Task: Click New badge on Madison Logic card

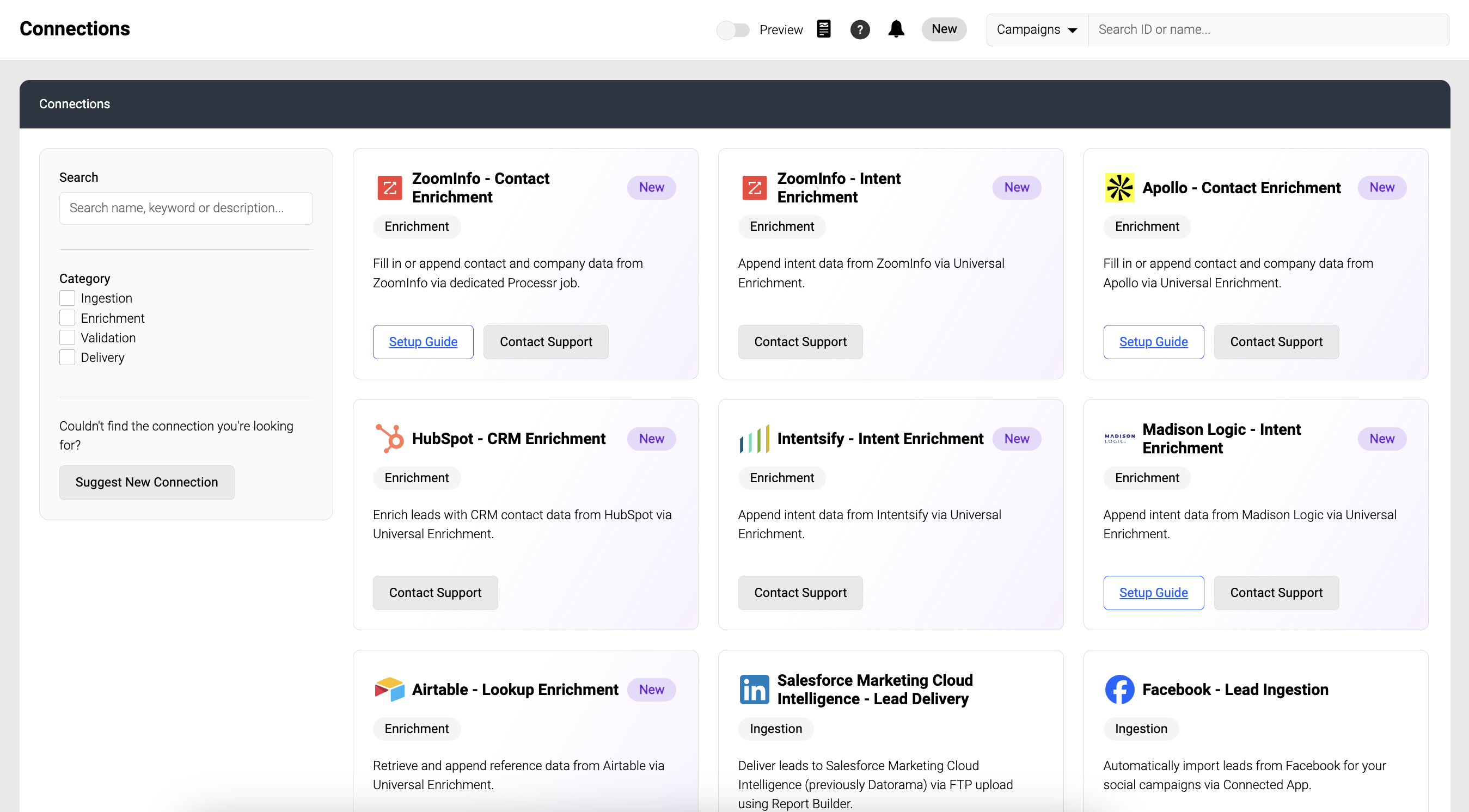Action: (x=1382, y=439)
